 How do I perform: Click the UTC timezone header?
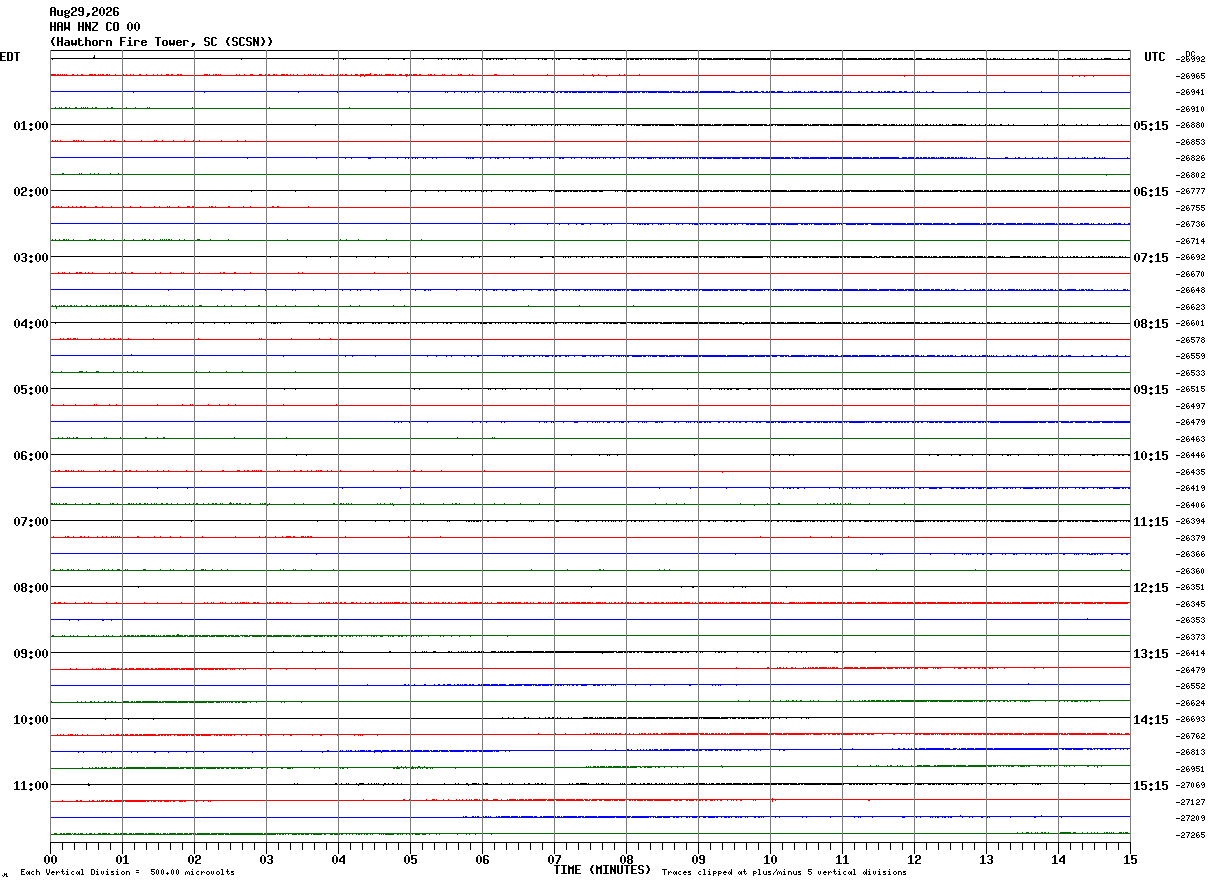click(1155, 57)
